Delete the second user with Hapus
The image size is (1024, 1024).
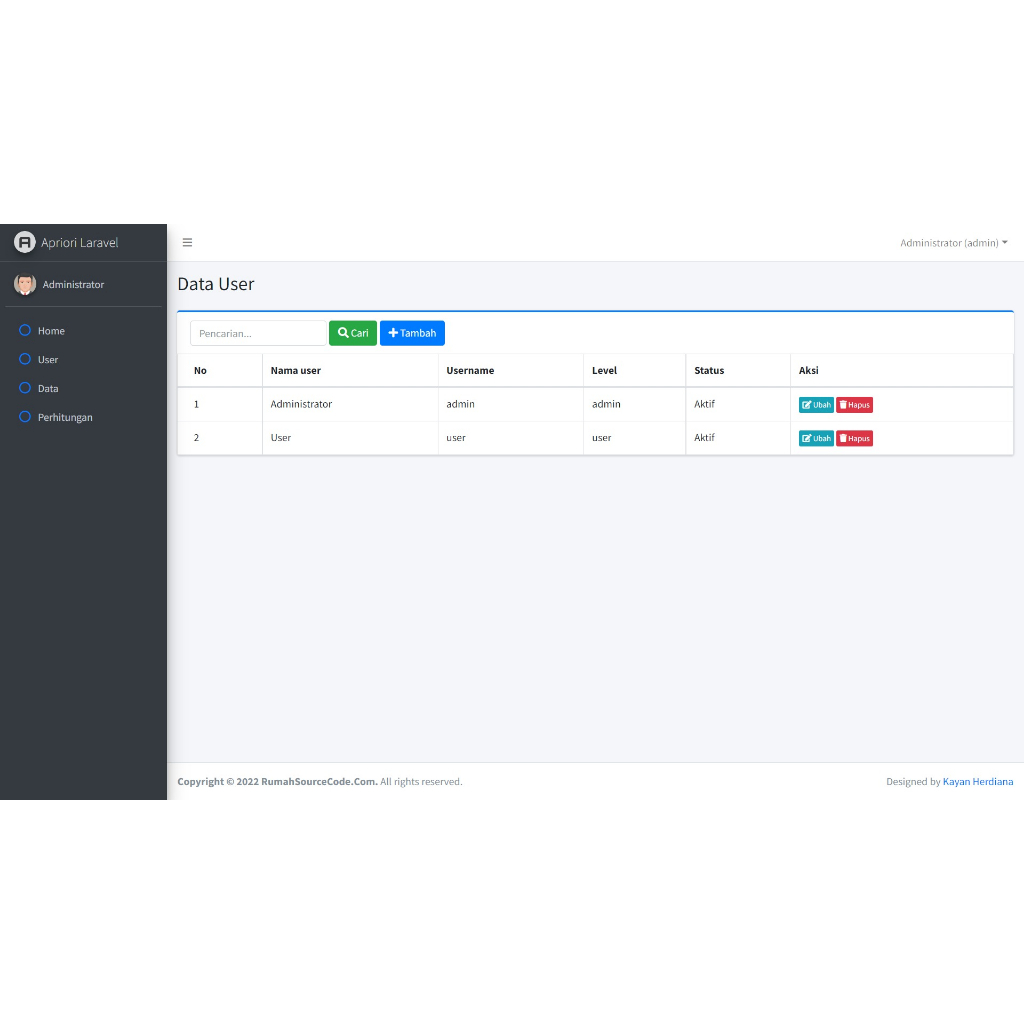(854, 438)
